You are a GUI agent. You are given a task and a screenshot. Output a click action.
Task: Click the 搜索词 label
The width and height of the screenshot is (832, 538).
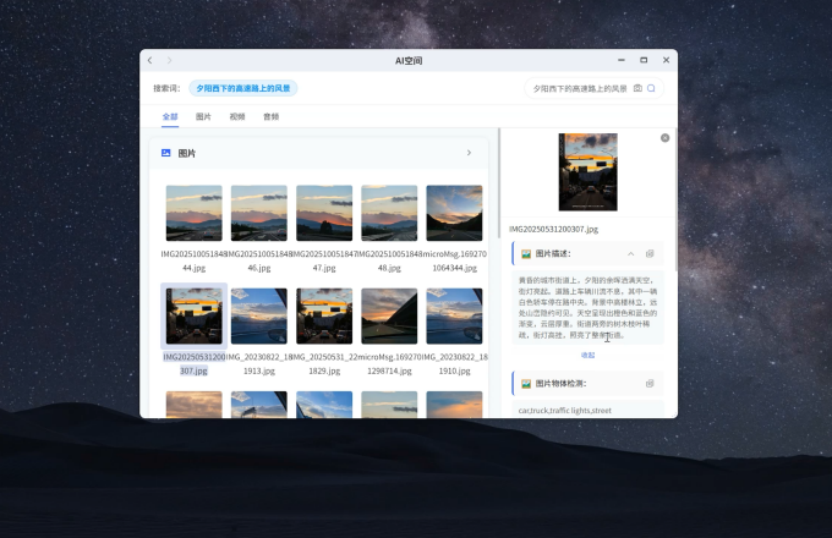(167, 88)
